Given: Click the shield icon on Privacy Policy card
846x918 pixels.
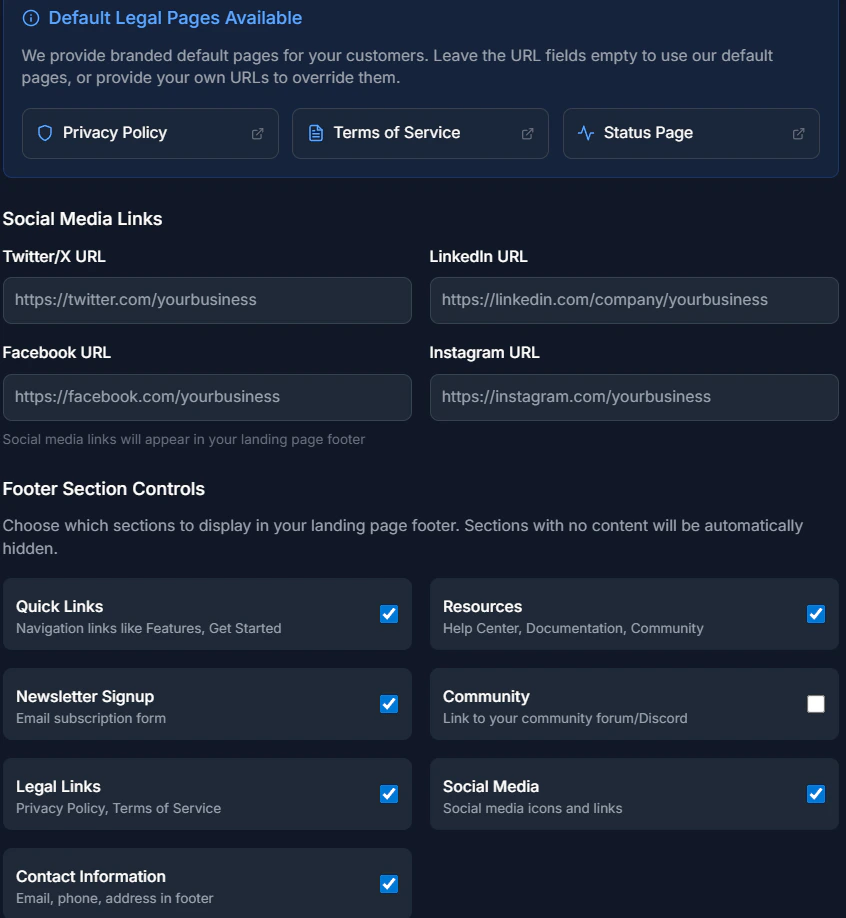Looking at the screenshot, I should [44, 132].
